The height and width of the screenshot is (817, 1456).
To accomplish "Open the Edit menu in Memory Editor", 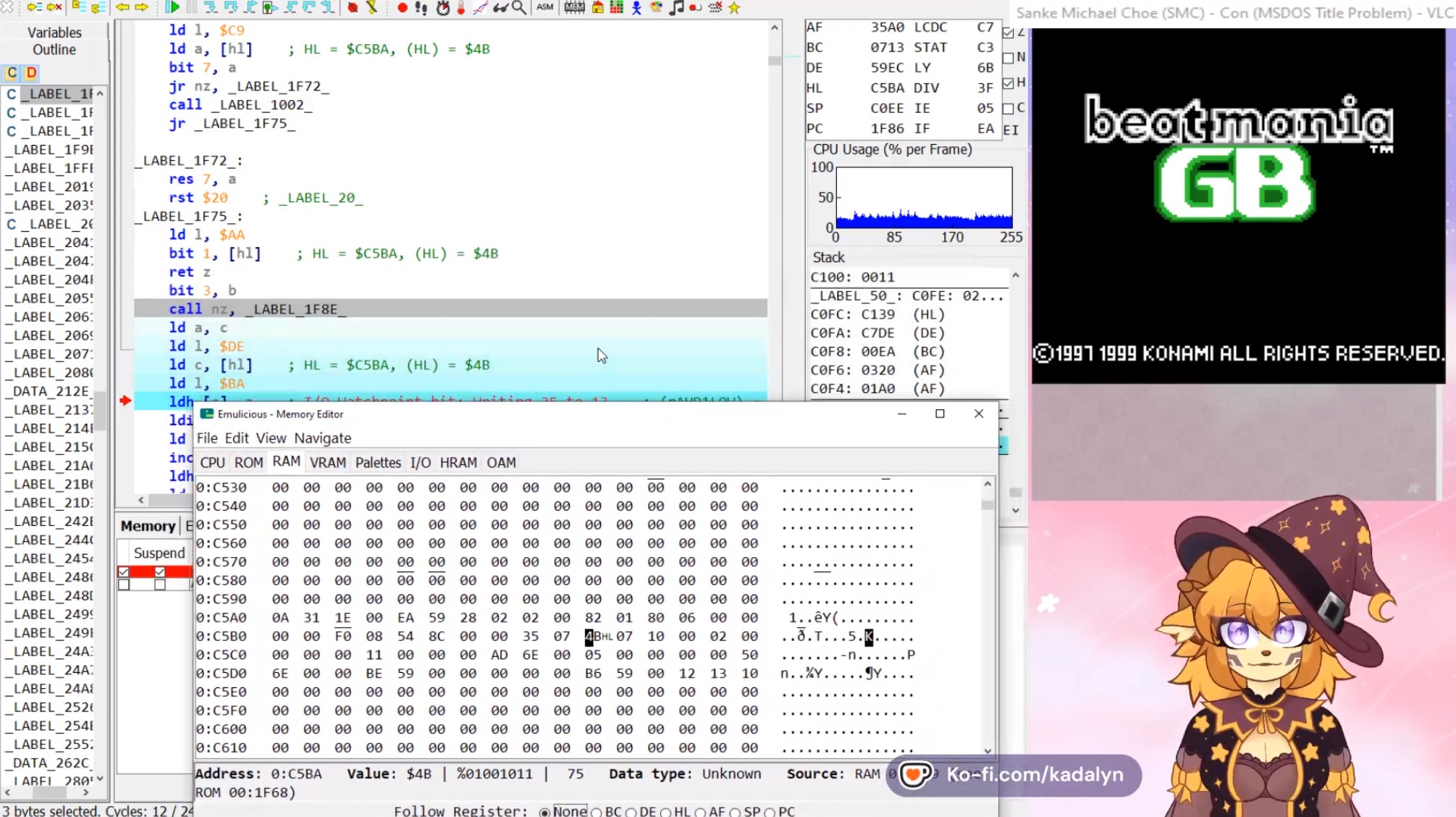I will click(x=236, y=437).
